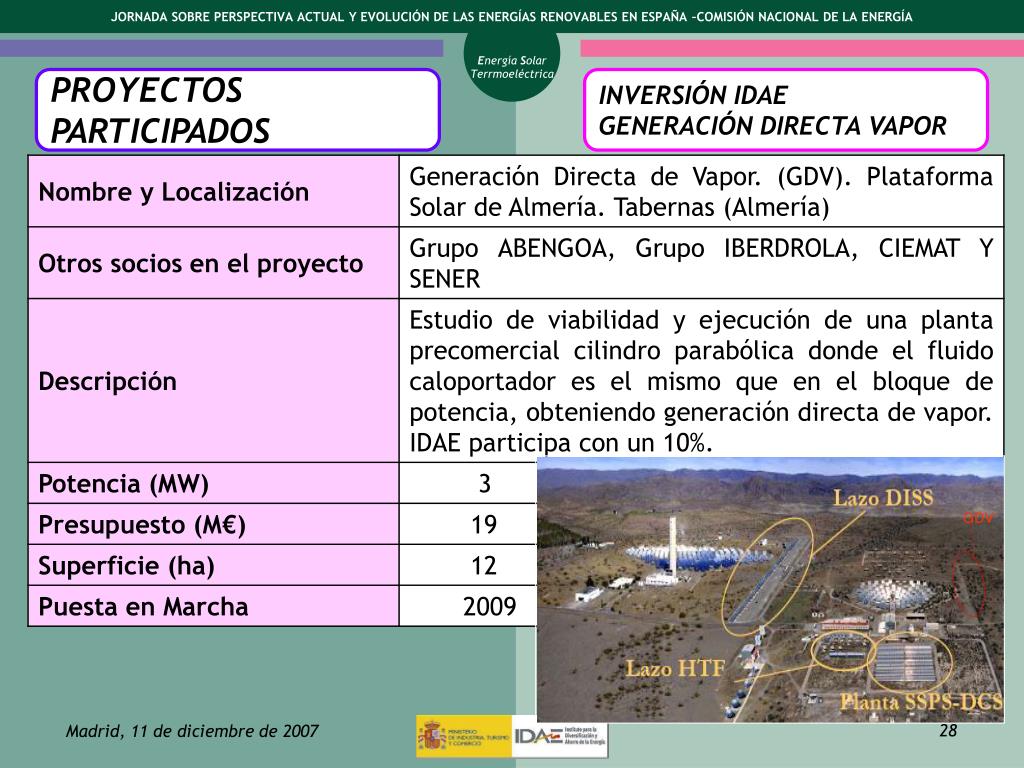Click the IDAE logo in the footer
The width and height of the screenshot is (1024, 768).
click(x=560, y=737)
